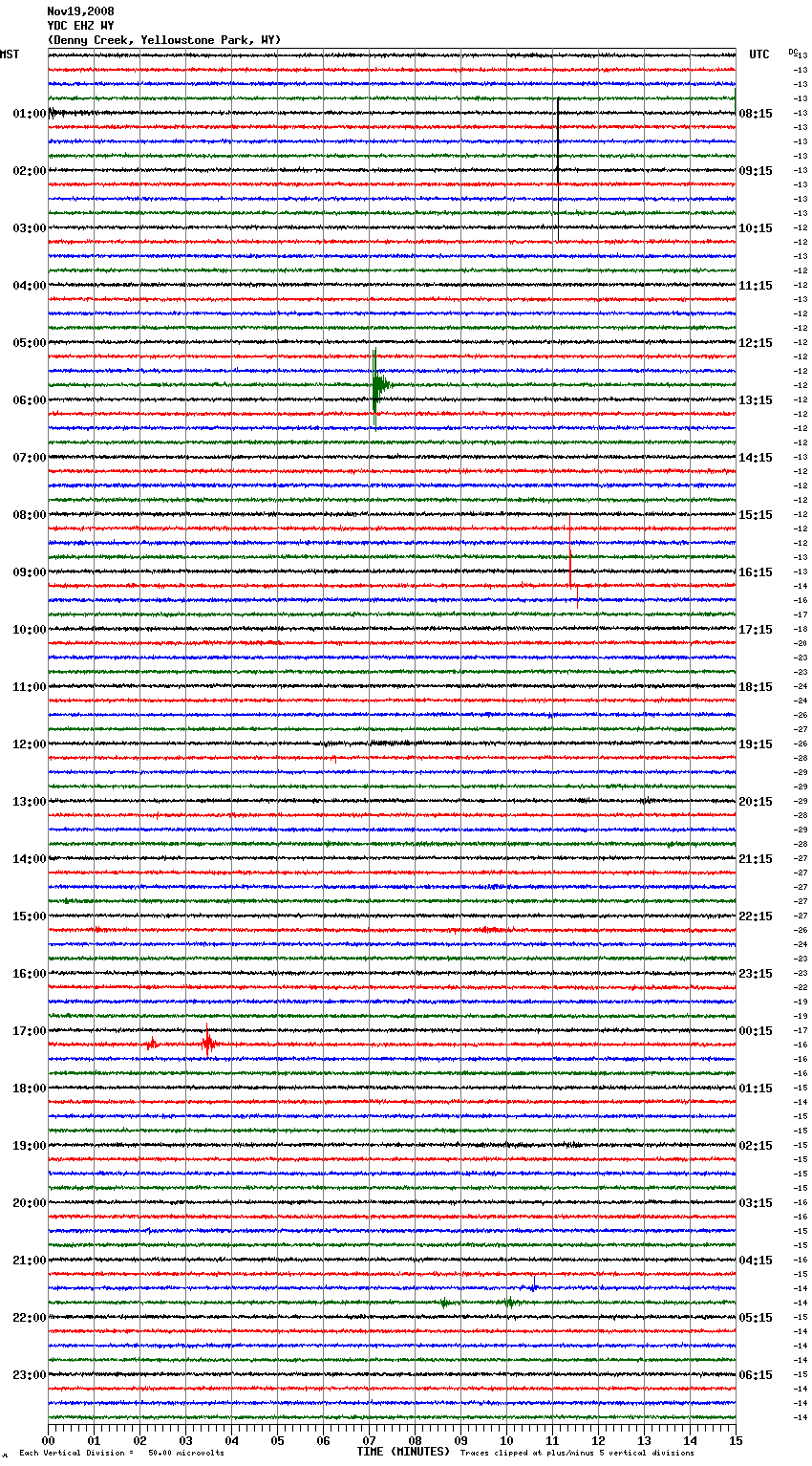Select the 22:00 MST row label
The image size is (812, 1466).
tap(30, 1318)
